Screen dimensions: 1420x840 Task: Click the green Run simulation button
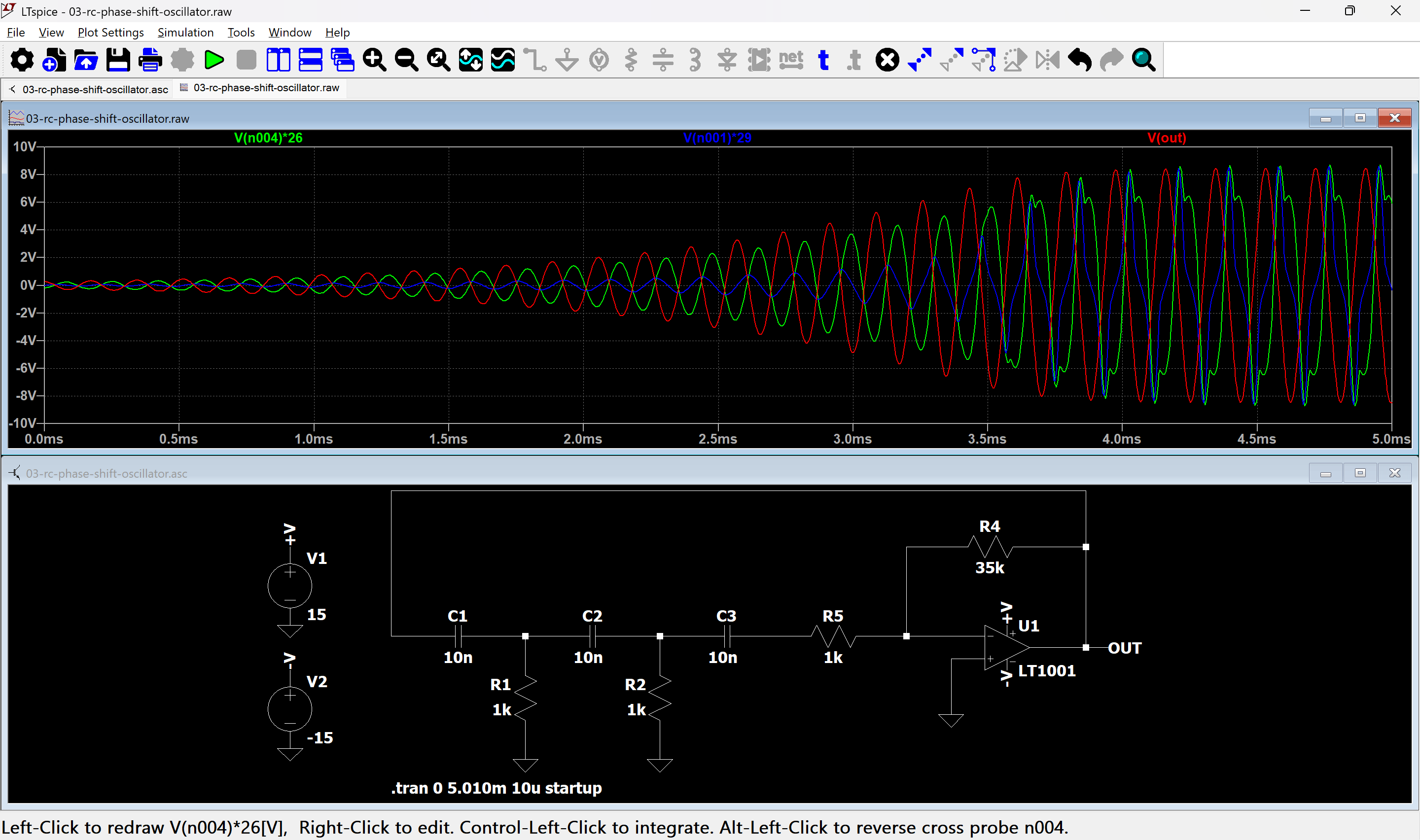[x=214, y=60]
